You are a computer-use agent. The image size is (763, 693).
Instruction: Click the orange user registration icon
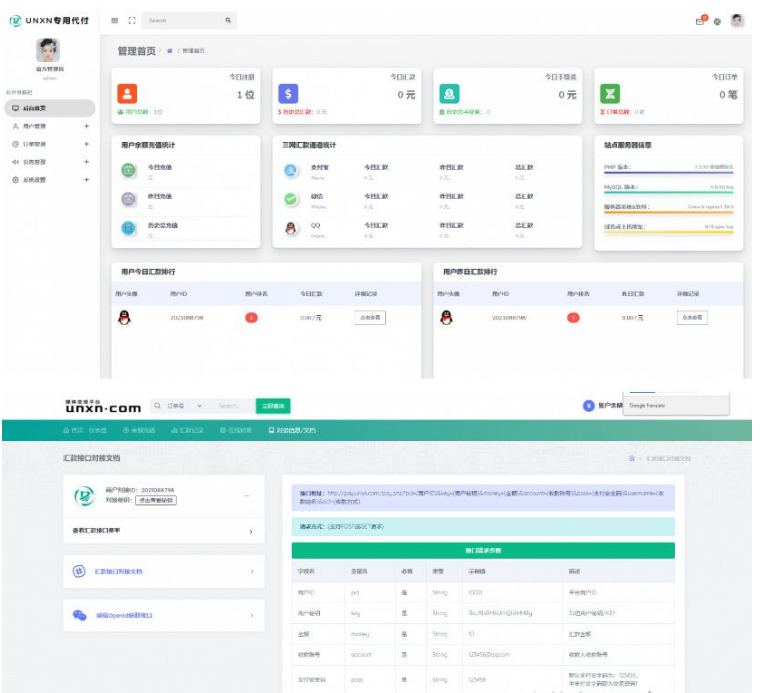pyautogui.click(x=127, y=93)
